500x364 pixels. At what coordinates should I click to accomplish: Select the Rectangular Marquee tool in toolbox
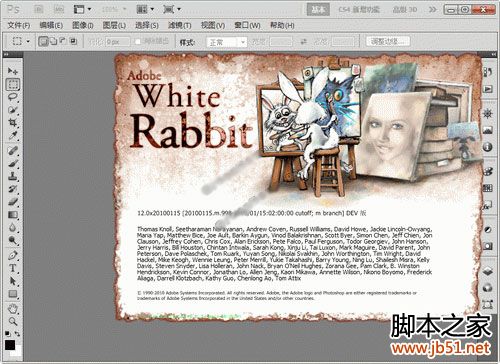13,85
